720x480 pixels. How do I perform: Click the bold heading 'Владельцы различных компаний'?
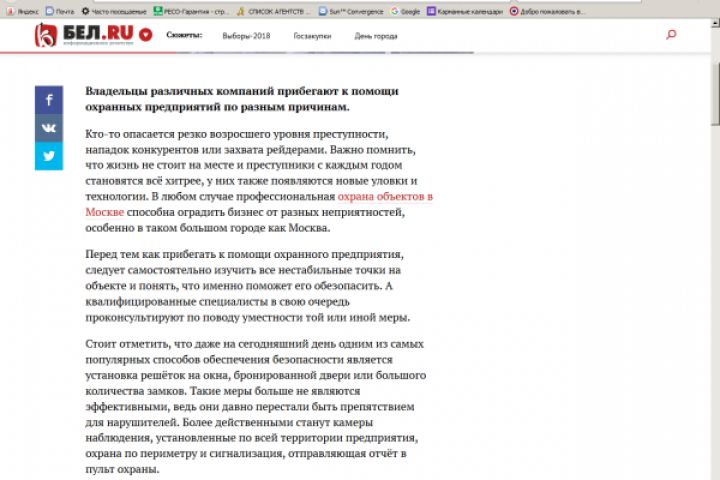click(242, 99)
